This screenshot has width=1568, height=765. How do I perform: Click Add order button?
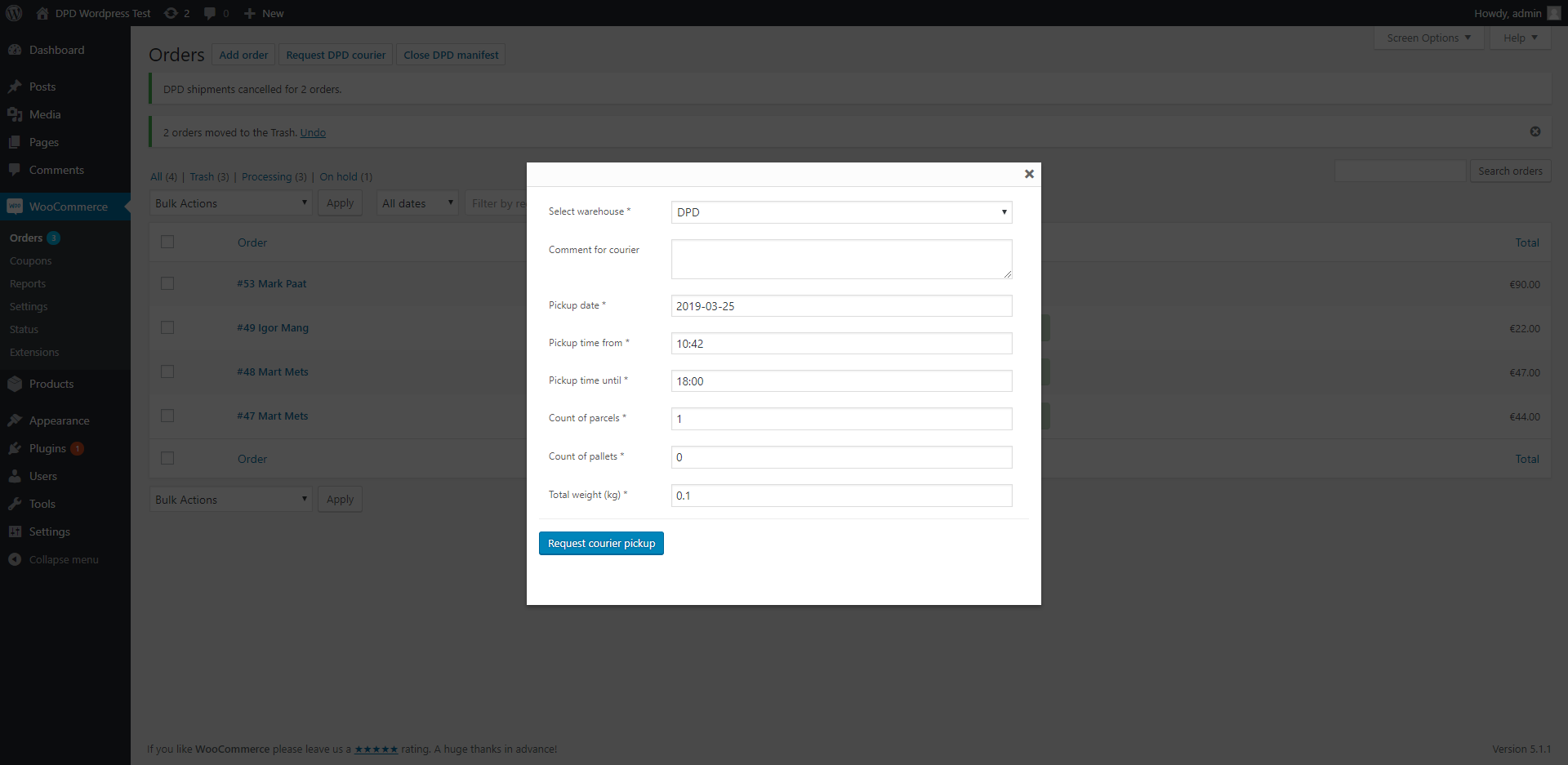click(243, 55)
